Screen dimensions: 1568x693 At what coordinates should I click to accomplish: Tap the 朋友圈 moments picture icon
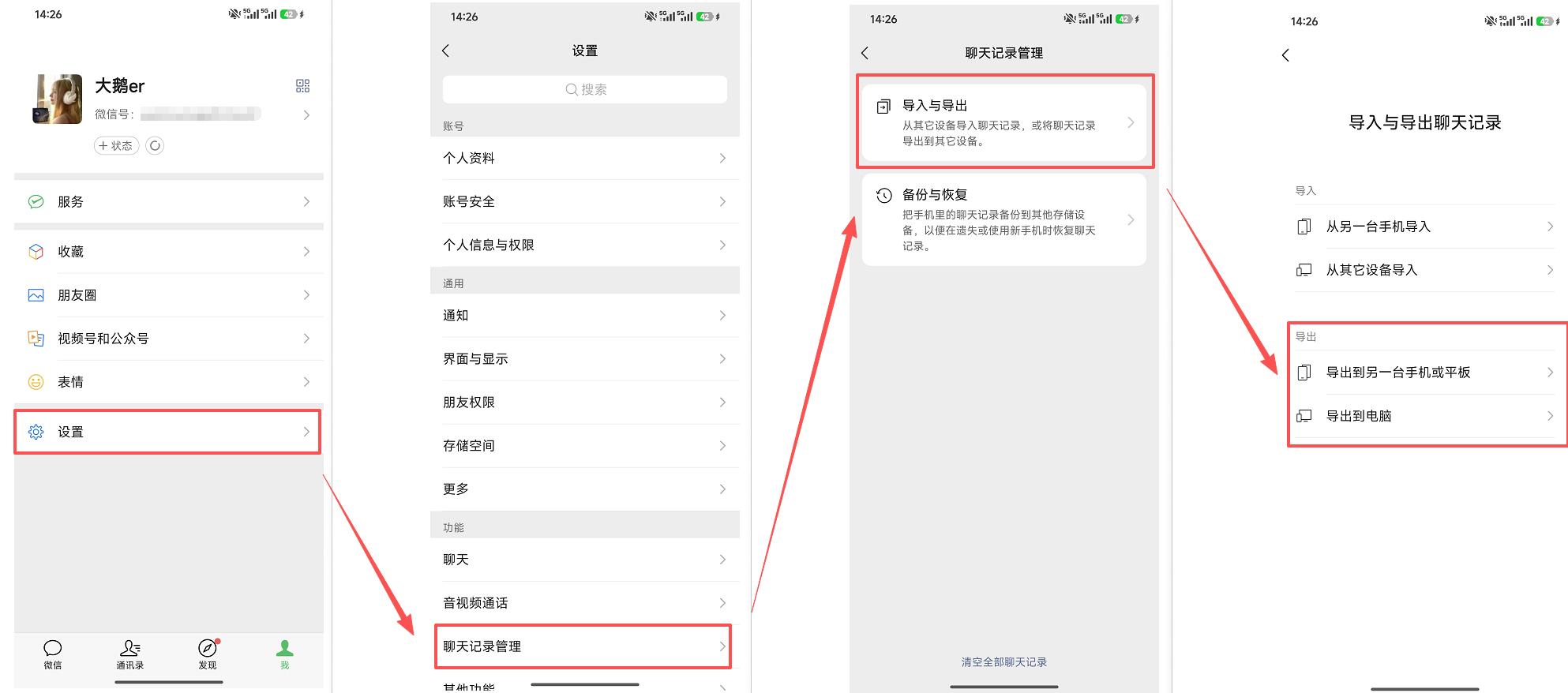click(x=36, y=294)
